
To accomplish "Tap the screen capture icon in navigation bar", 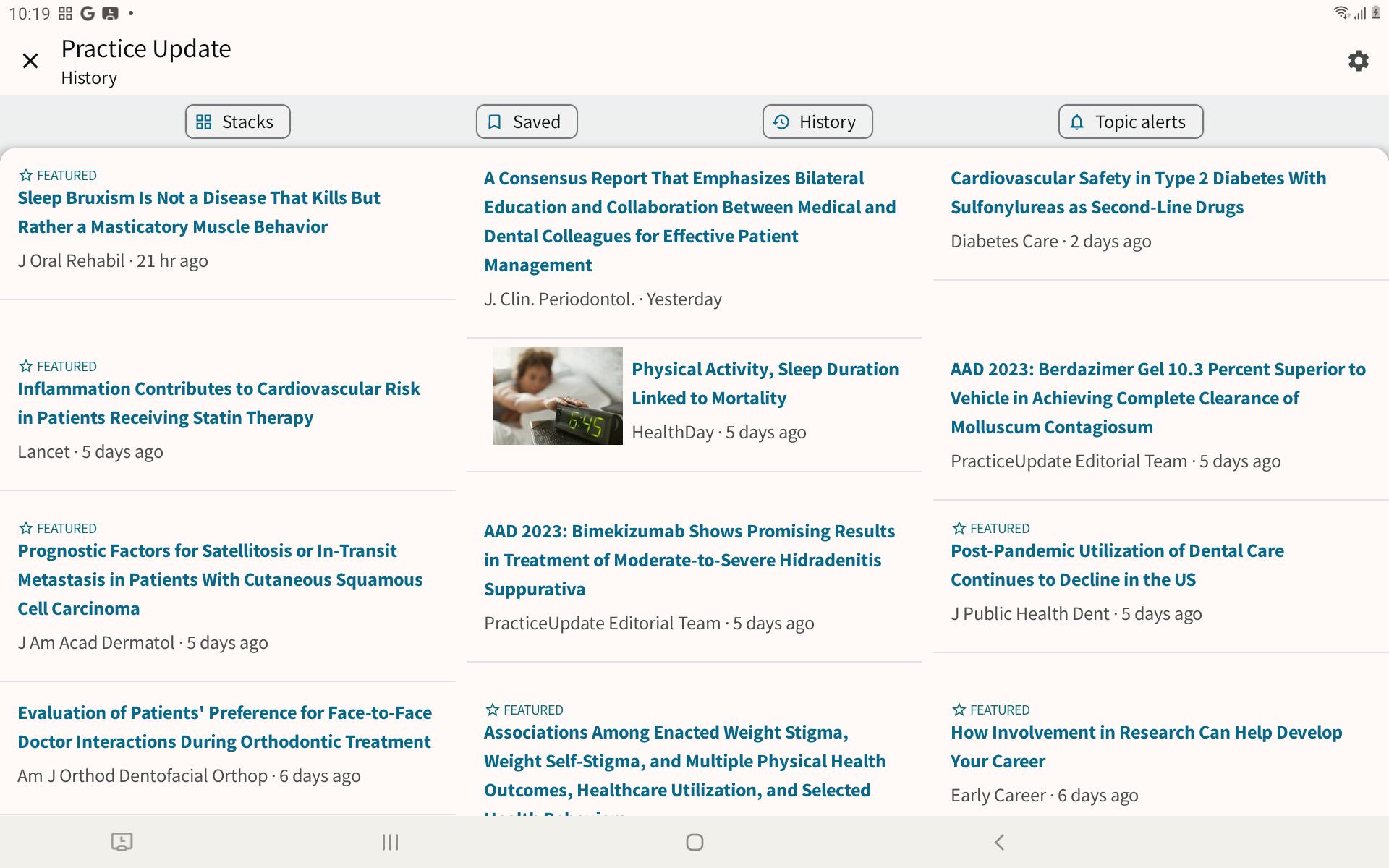I will [x=122, y=842].
